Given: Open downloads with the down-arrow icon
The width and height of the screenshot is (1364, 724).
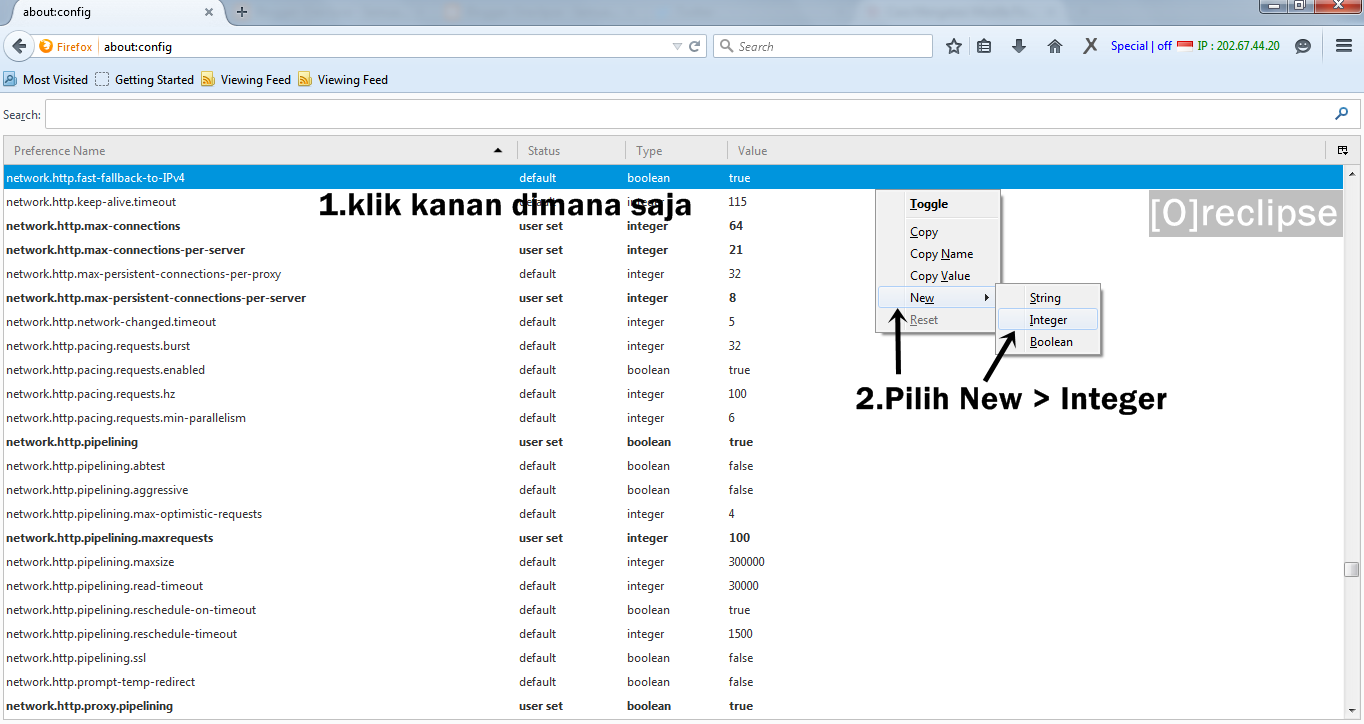Looking at the screenshot, I should [x=1018, y=45].
